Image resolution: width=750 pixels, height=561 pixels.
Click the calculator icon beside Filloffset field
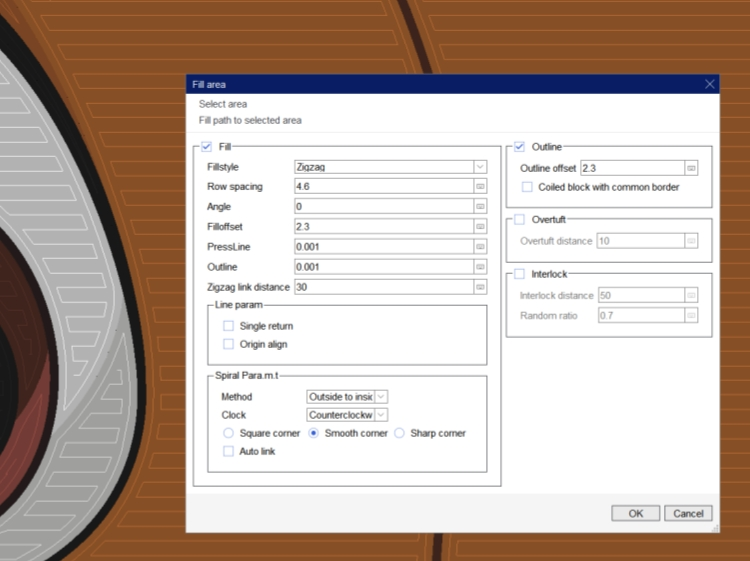(480, 227)
